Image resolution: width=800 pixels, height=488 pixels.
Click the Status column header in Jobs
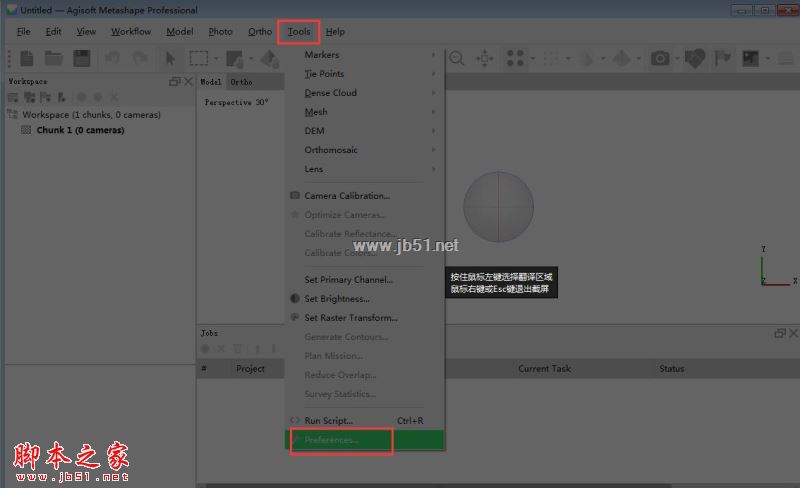(x=671, y=369)
